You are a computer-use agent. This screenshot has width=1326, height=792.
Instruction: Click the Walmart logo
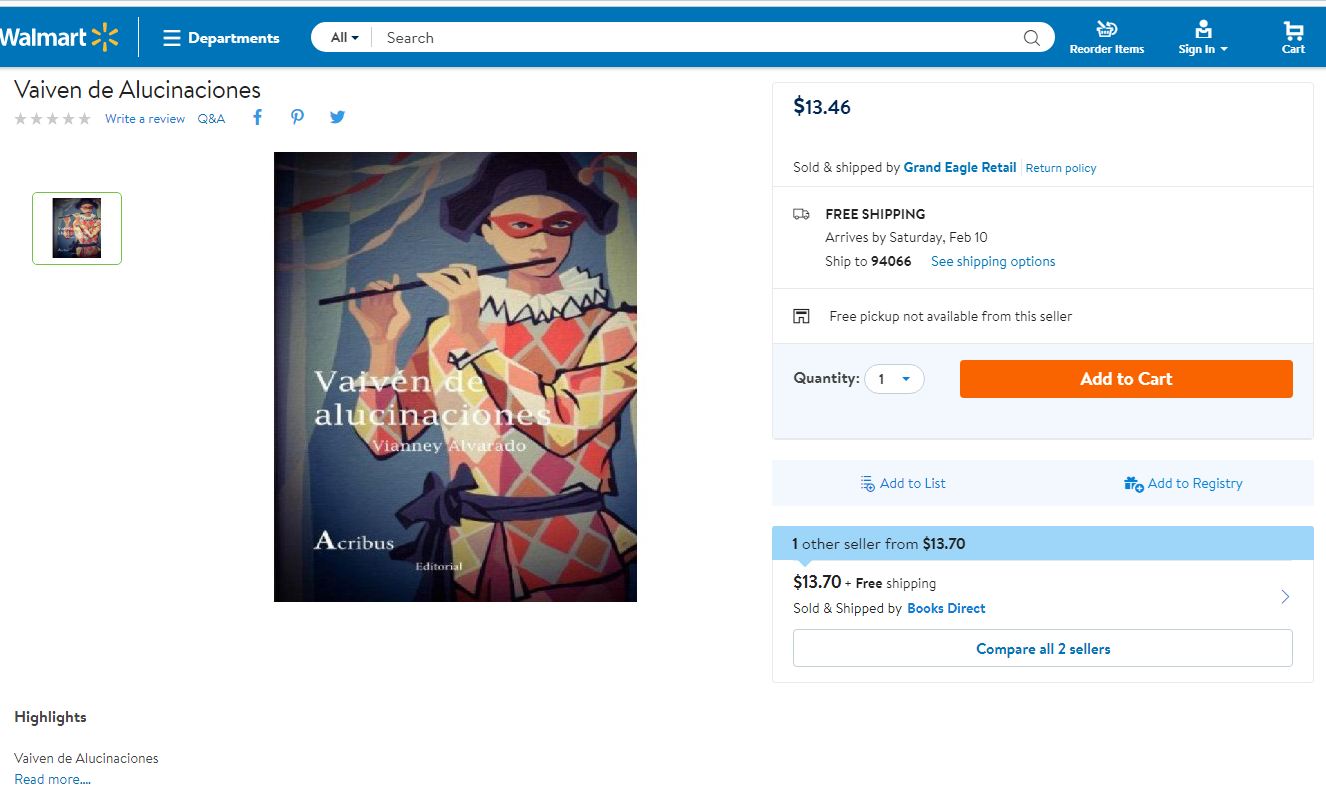coord(59,38)
